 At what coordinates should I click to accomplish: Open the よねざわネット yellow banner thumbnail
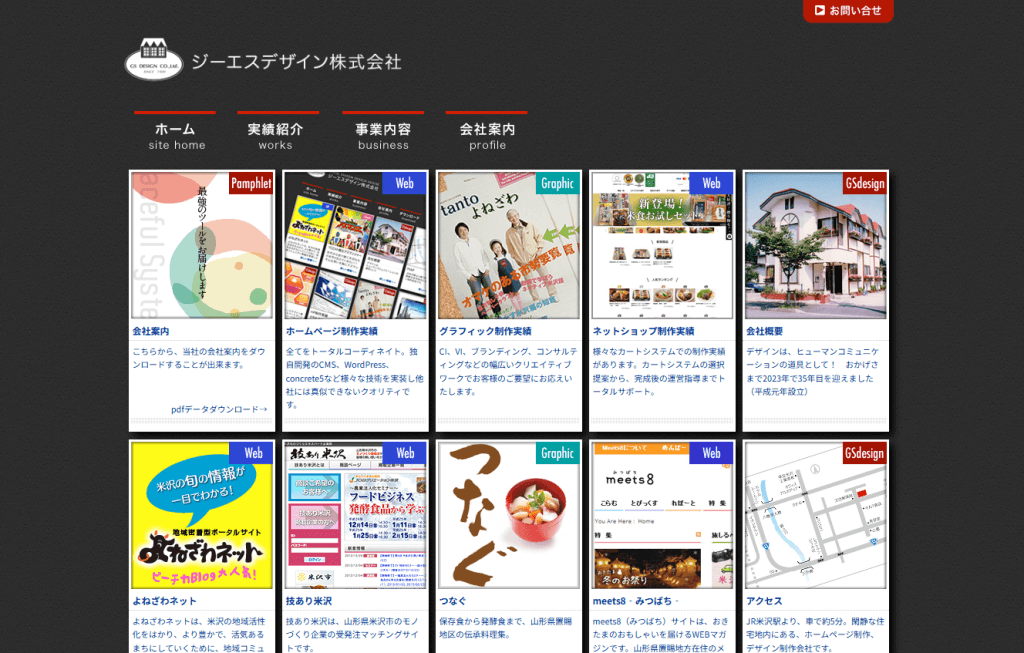pyautogui.click(x=202, y=515)
